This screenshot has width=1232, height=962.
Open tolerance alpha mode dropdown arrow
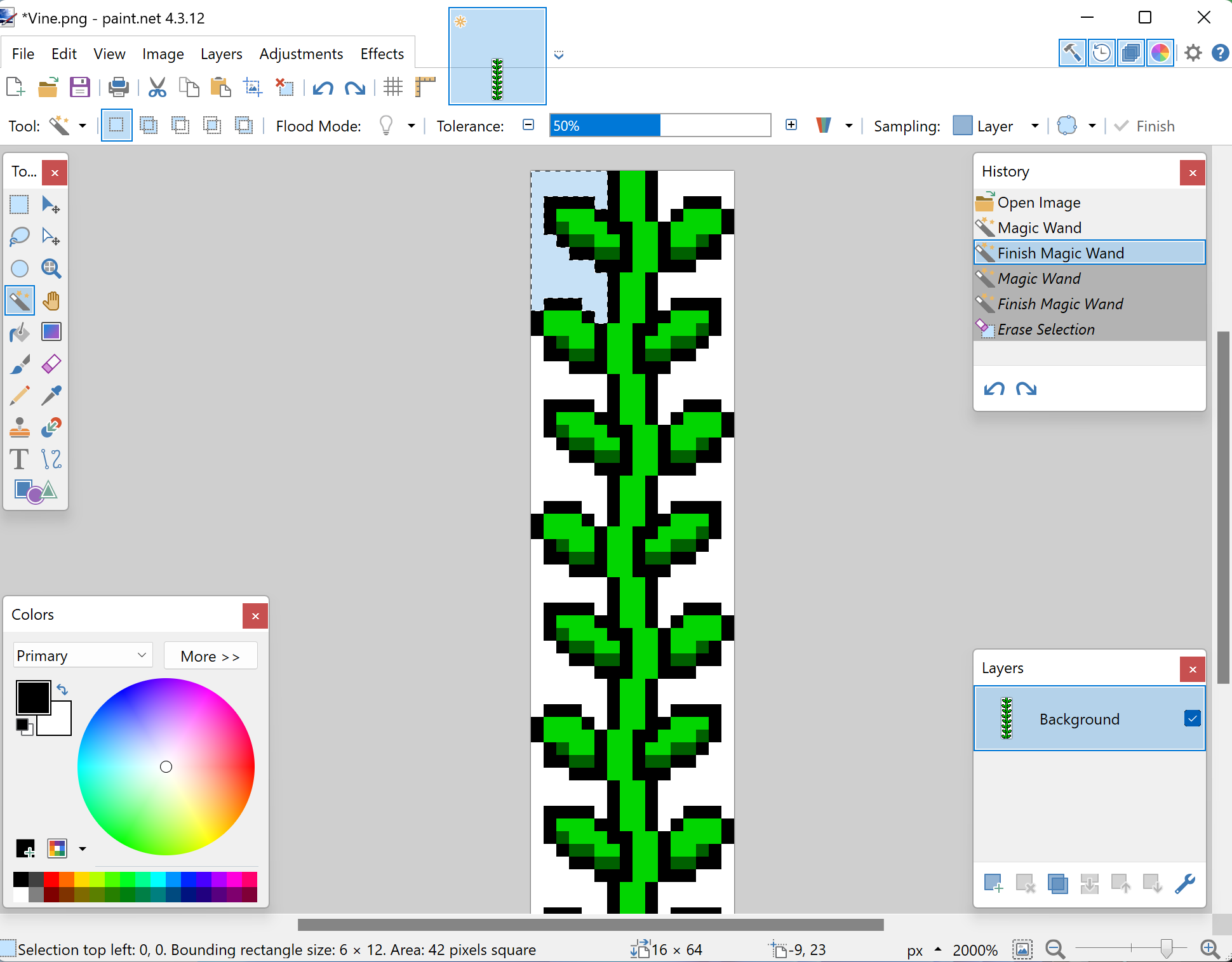(849, 126)
